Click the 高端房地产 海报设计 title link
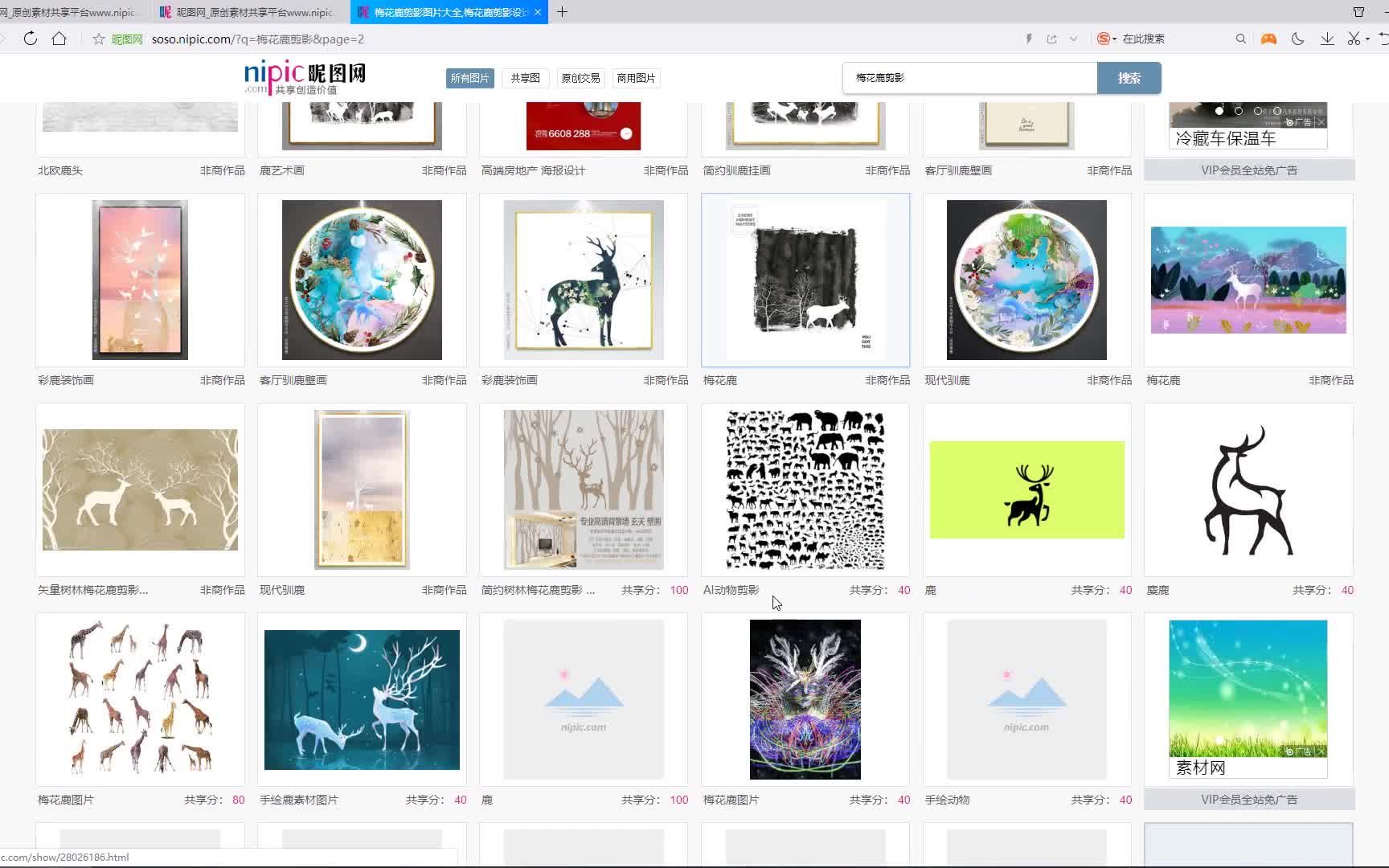 [x=533, y=170]
